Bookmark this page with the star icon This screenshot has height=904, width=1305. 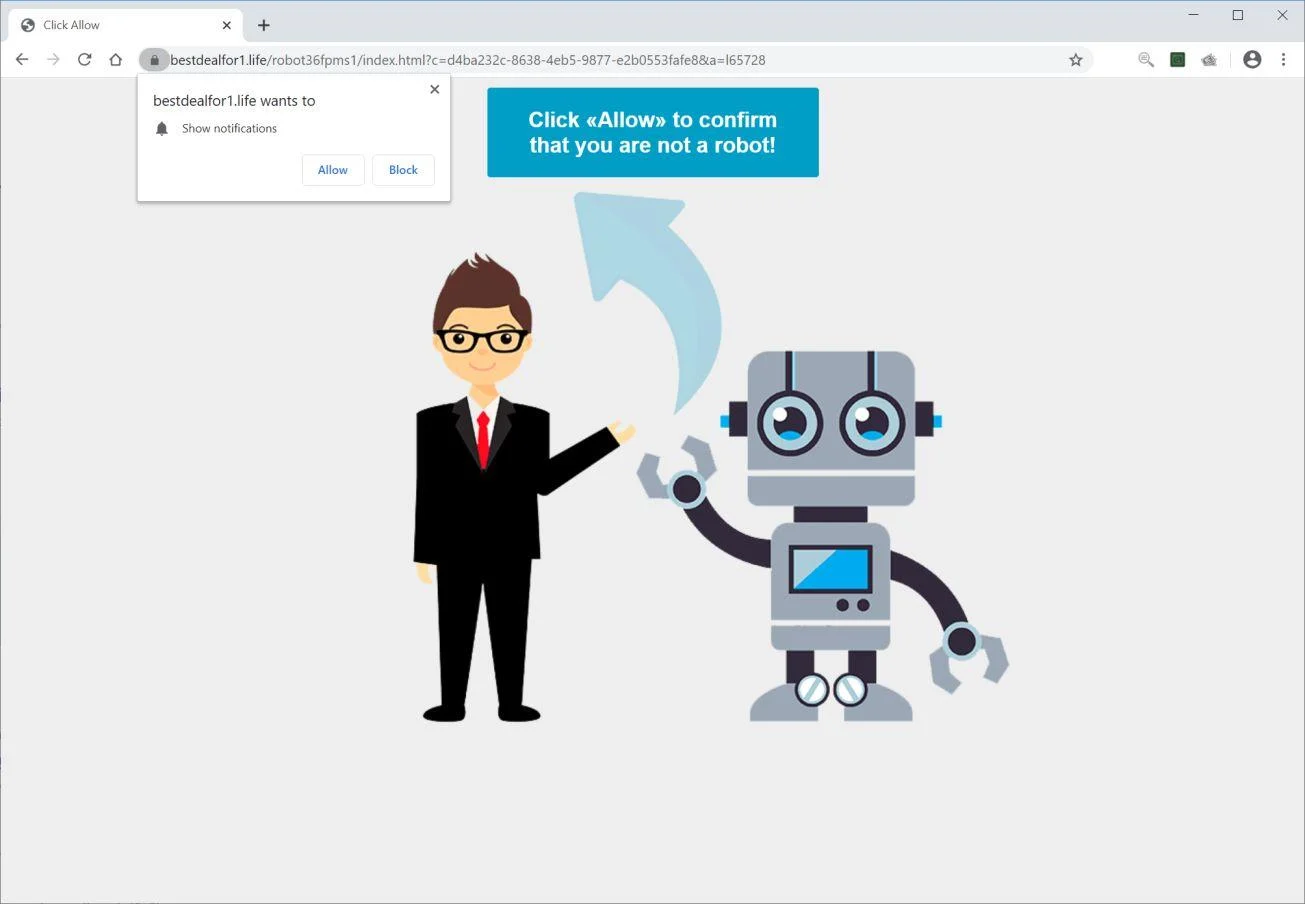(x=1076, y=60)
